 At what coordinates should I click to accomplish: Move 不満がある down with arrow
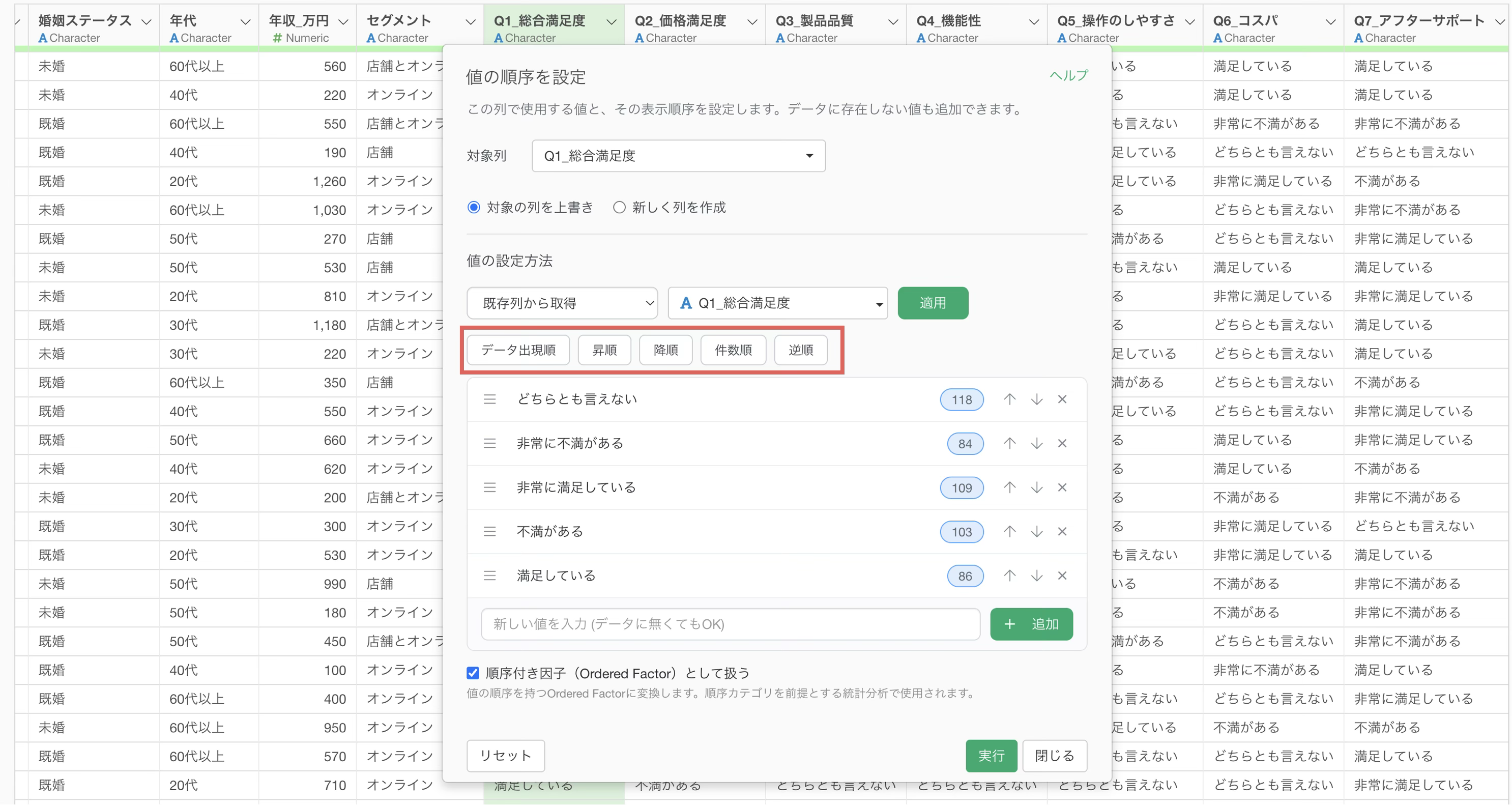tap(1036, 531)
